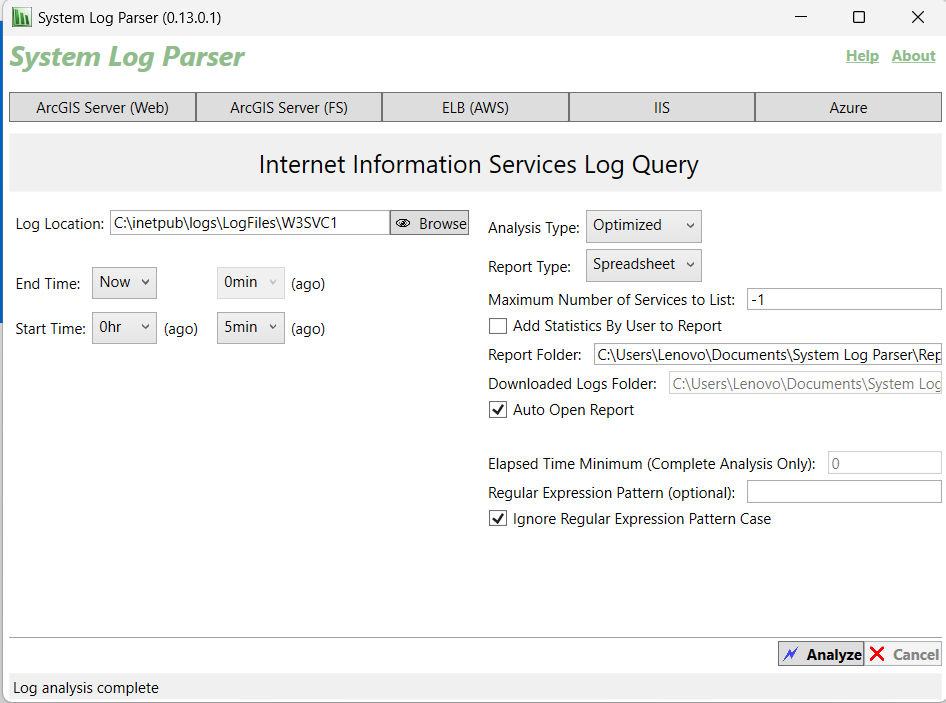Viewport: 946px width, 703px height.
Task: Switch to ArcGIS Server (Web) tab
Action: [103, 107]
